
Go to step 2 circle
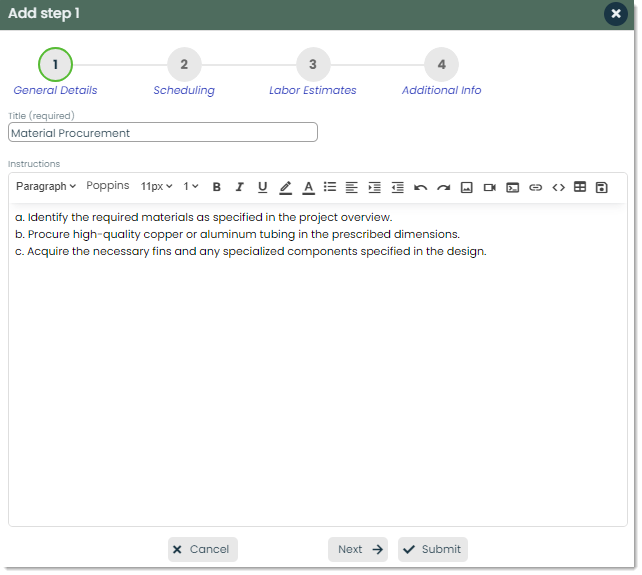(x=184, y=64)
